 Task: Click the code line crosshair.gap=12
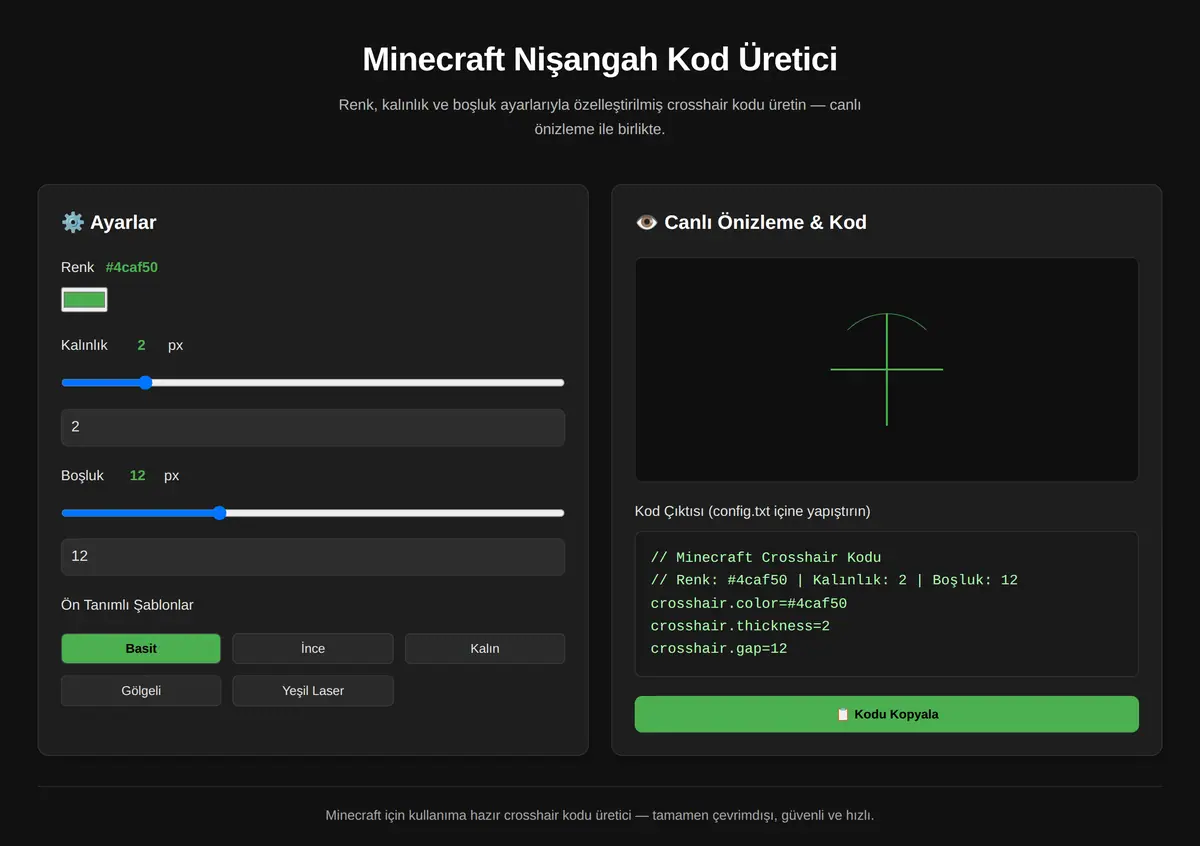point(719,648)
